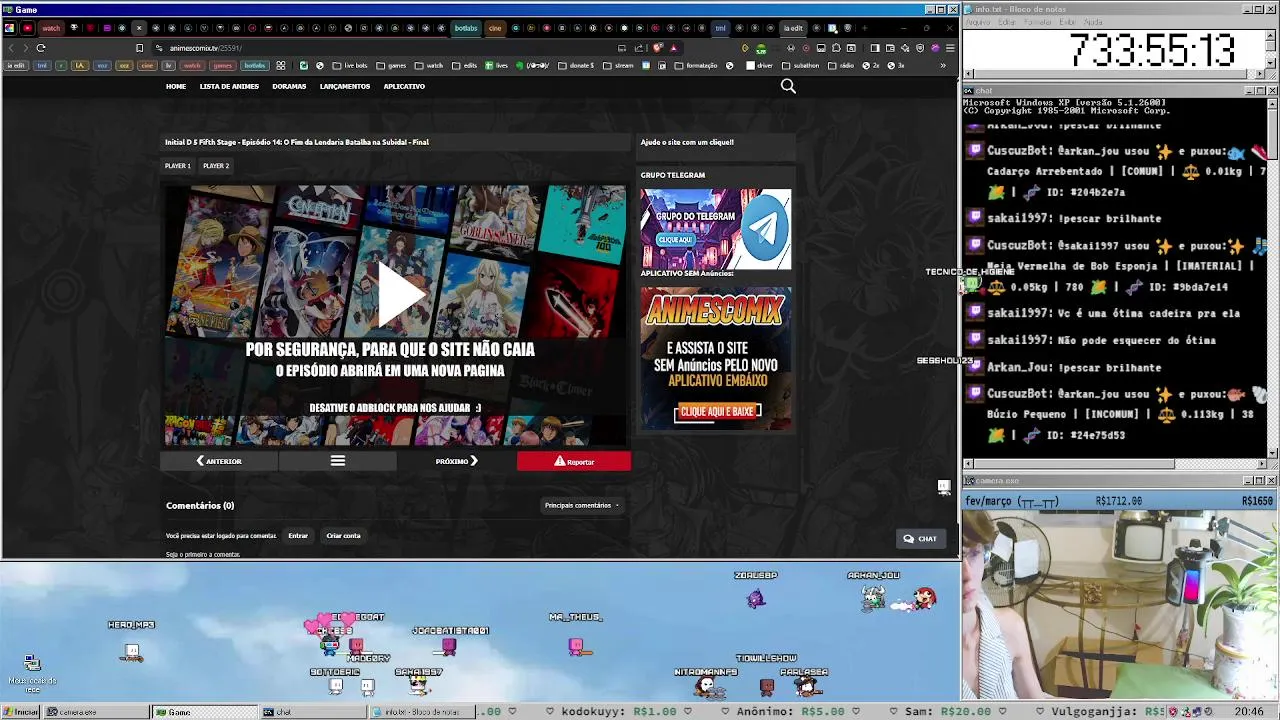
Task: Go to ANTERIOR episode
Action: click(x=219, y=461)
